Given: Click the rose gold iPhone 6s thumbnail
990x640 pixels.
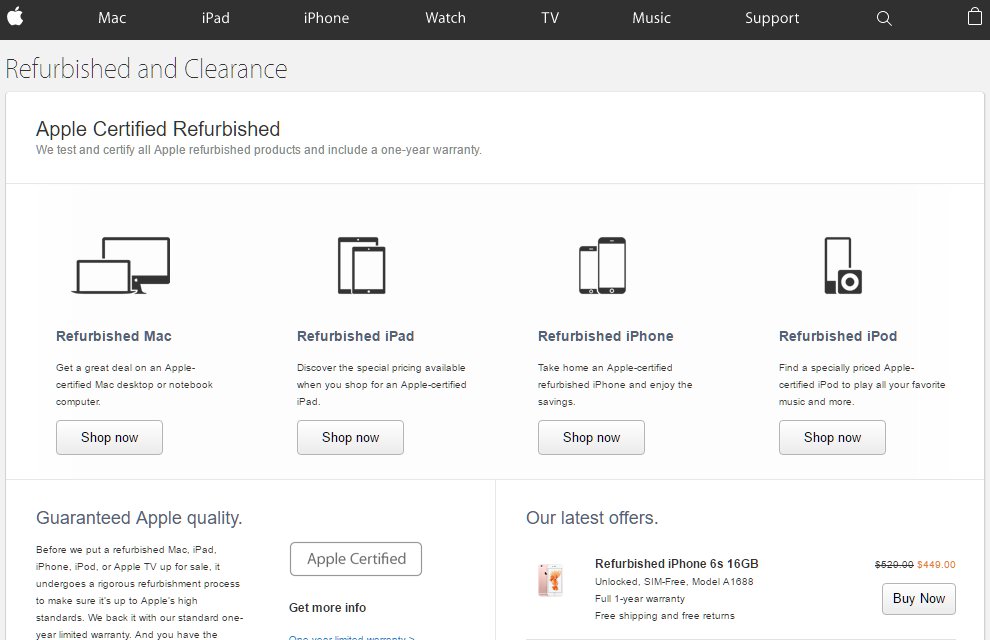Looking at the screenshot, I should tap(550, 580).
